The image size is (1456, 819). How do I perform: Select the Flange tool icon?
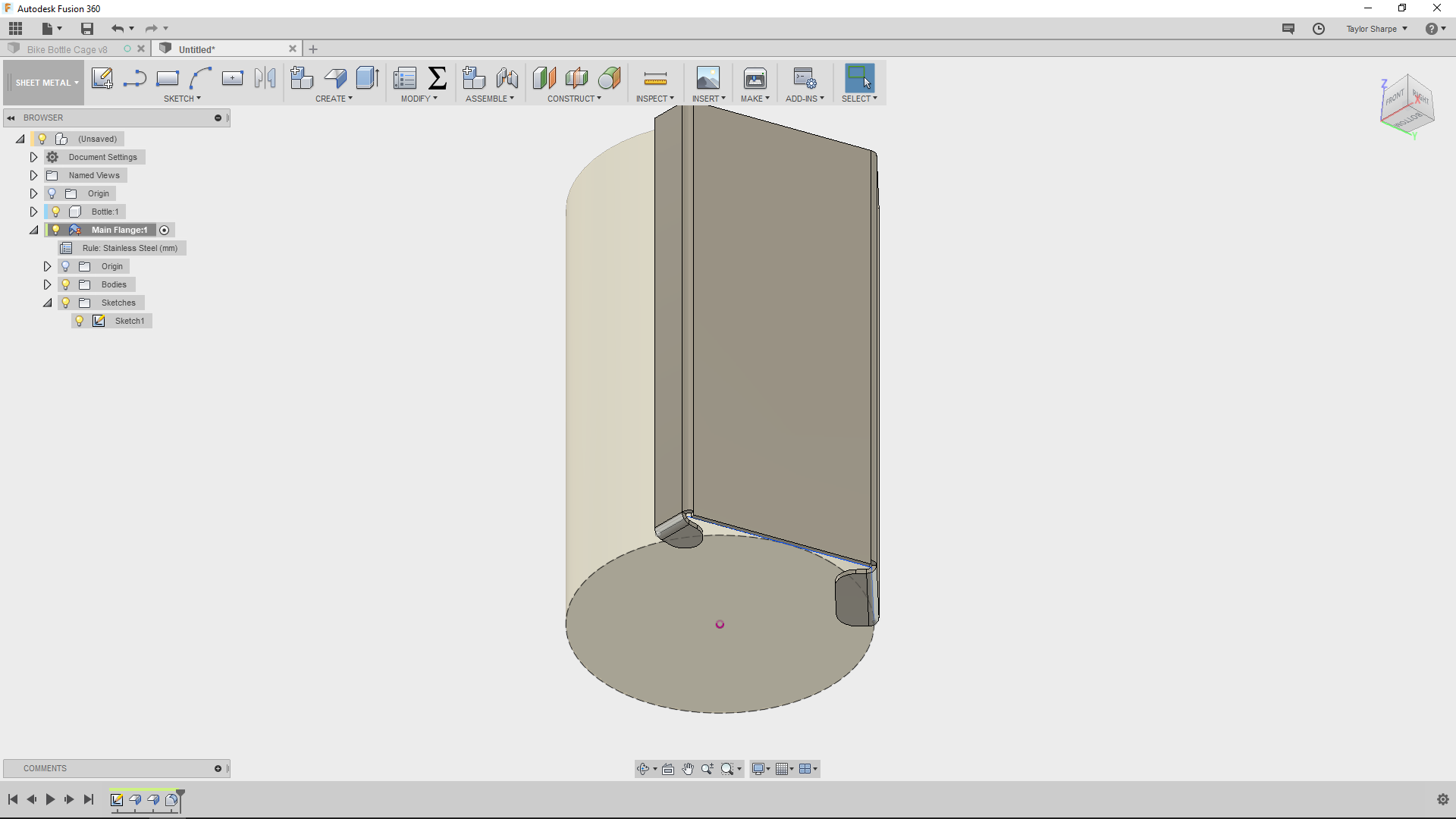click(x=335, y=78)
